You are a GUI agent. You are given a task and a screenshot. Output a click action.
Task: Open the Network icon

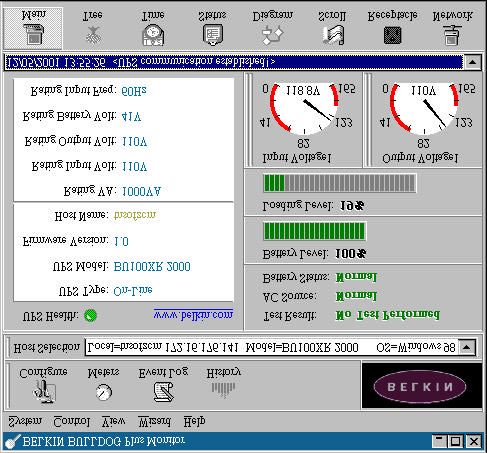click(x=452, y=35)
